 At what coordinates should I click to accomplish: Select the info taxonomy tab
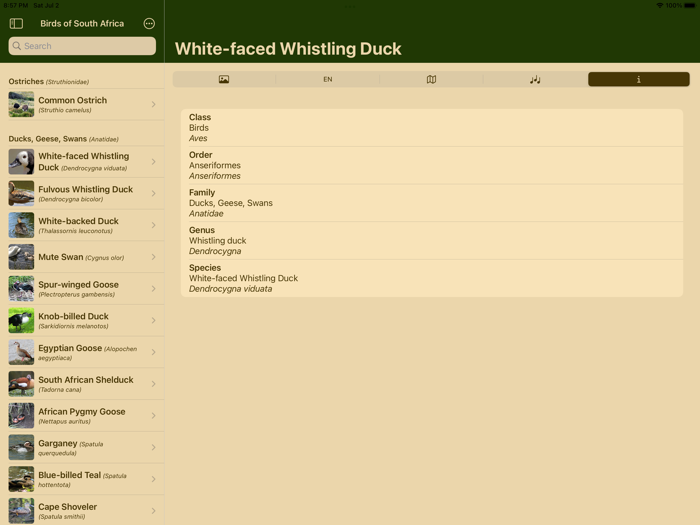coord(639,79)
